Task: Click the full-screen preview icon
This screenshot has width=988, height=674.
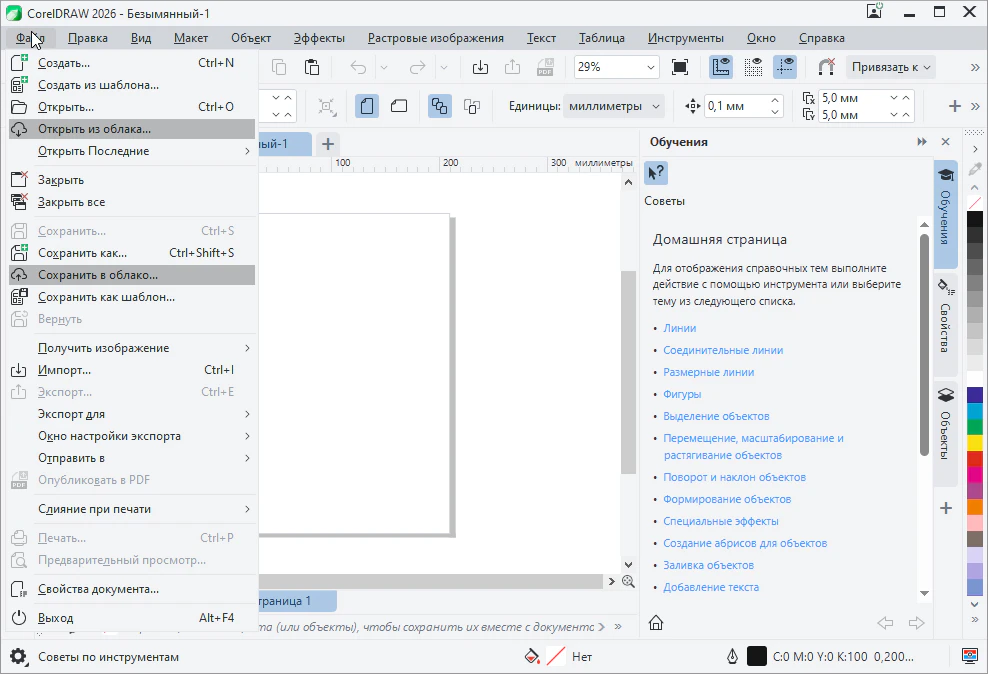Action: coord(680,67)
